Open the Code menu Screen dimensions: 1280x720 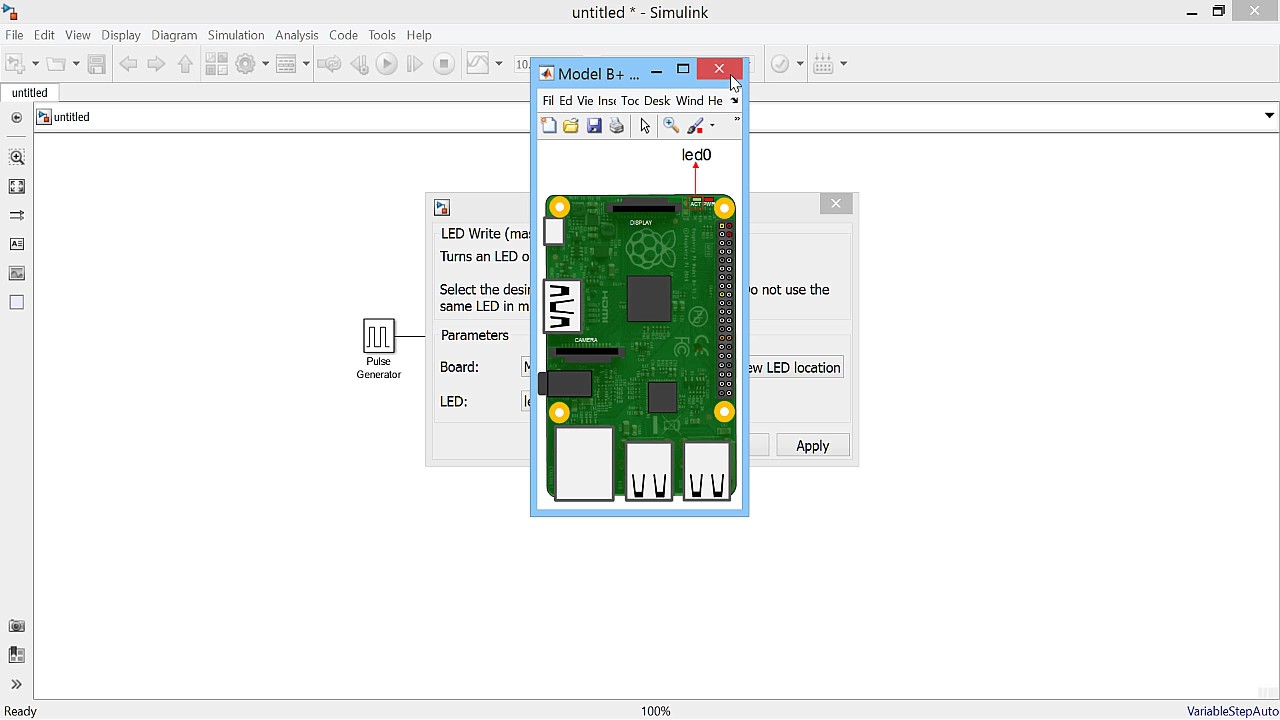(x=343, y=35)
